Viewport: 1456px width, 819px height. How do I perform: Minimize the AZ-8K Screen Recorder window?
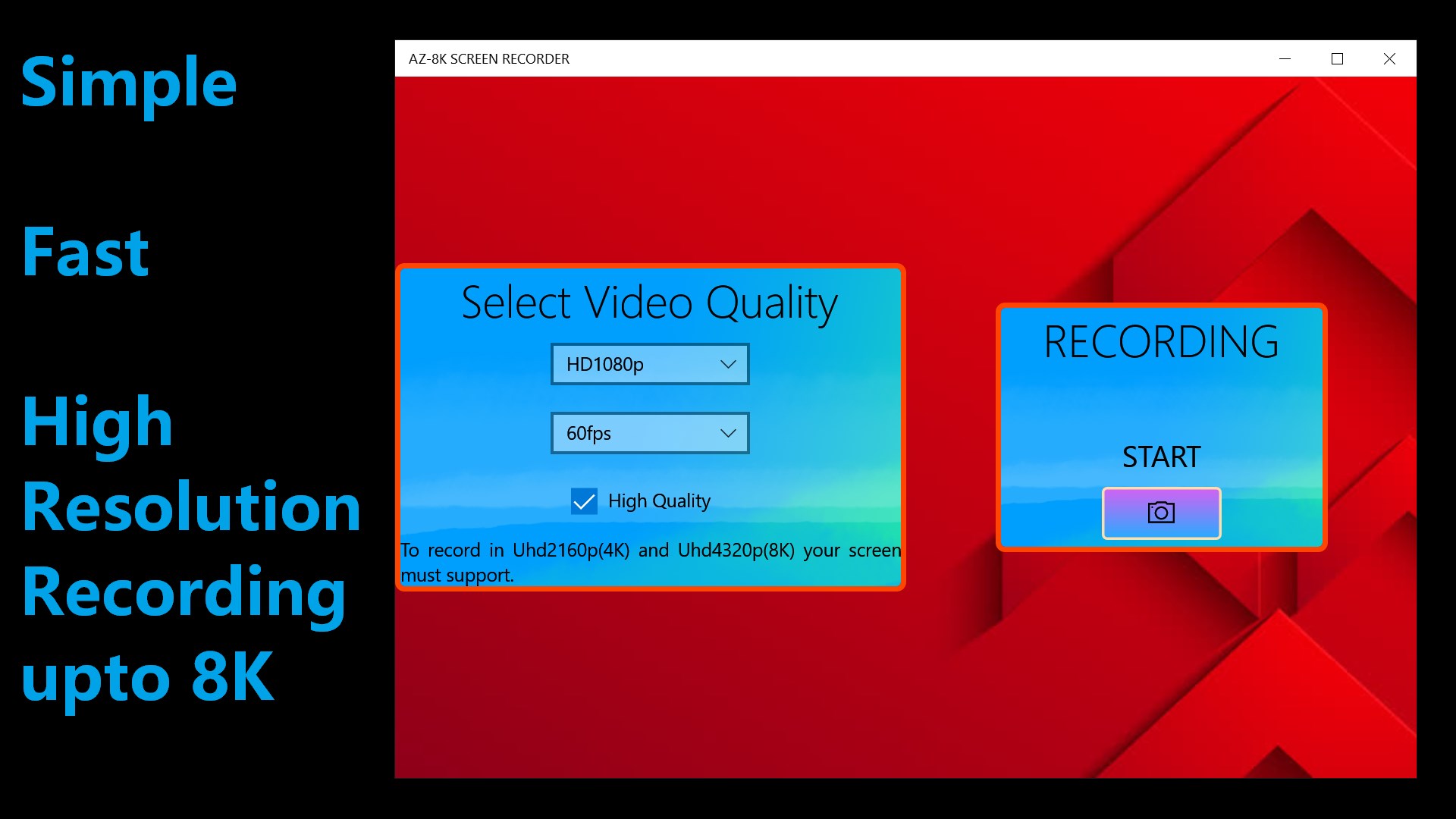point(1285,59)
